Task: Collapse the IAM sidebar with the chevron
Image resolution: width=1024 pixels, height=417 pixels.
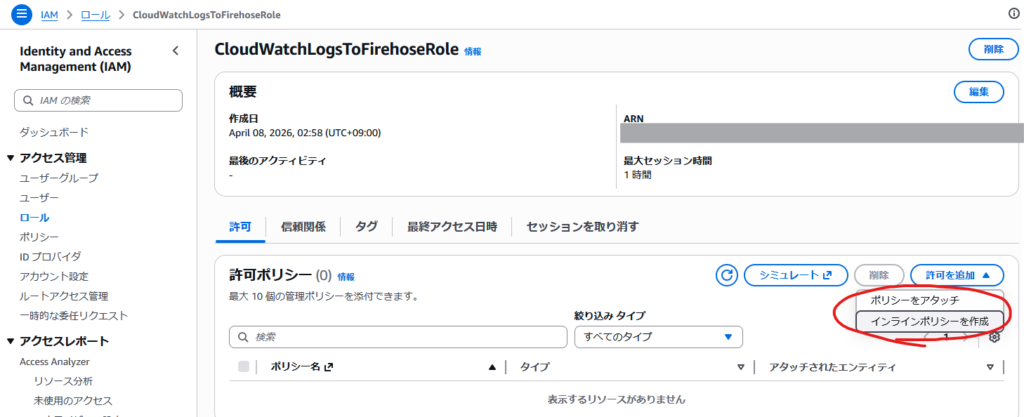Action: pyautogui.click(x=176, y=51)
